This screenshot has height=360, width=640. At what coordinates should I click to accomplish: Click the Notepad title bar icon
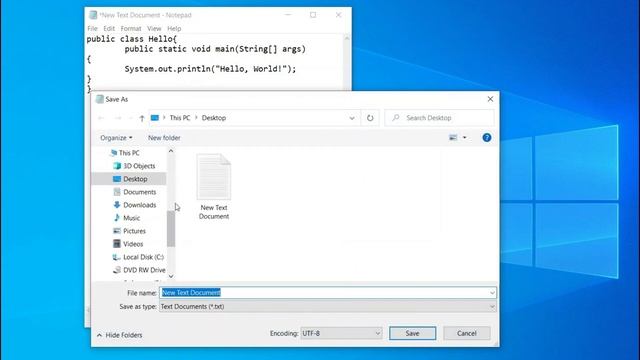(x=93, y=15)
